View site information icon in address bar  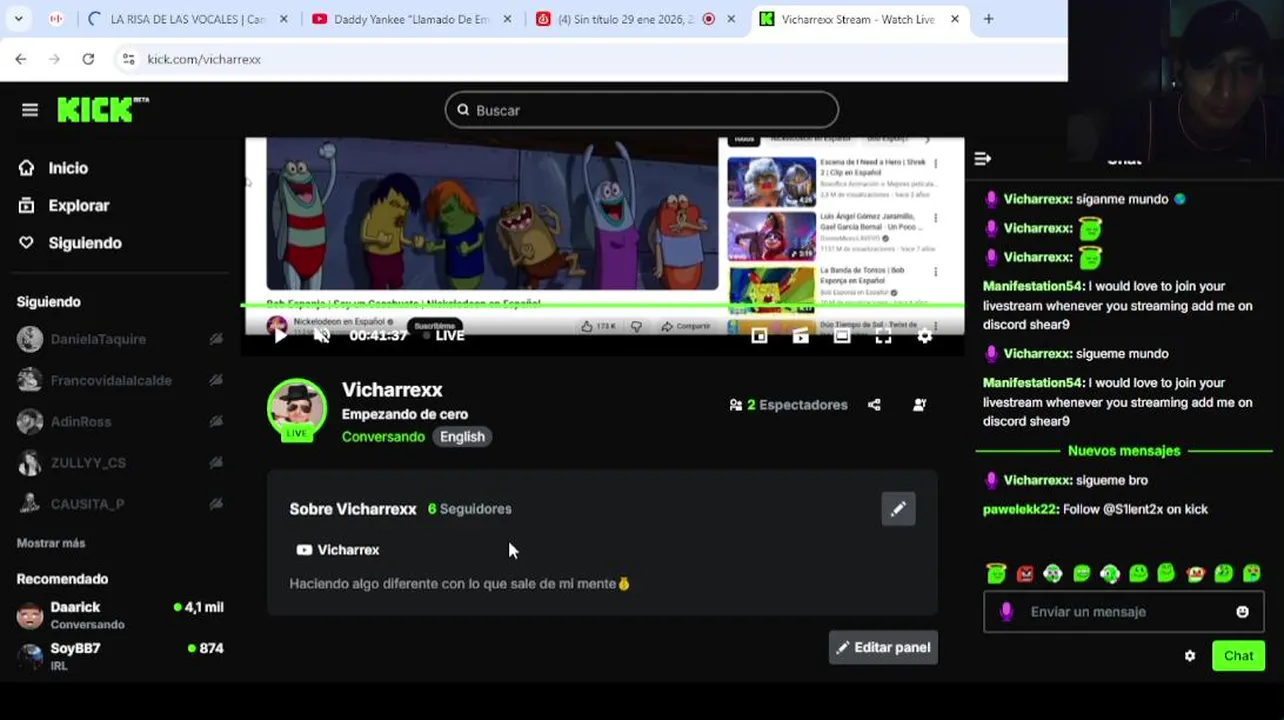point(128,59)
